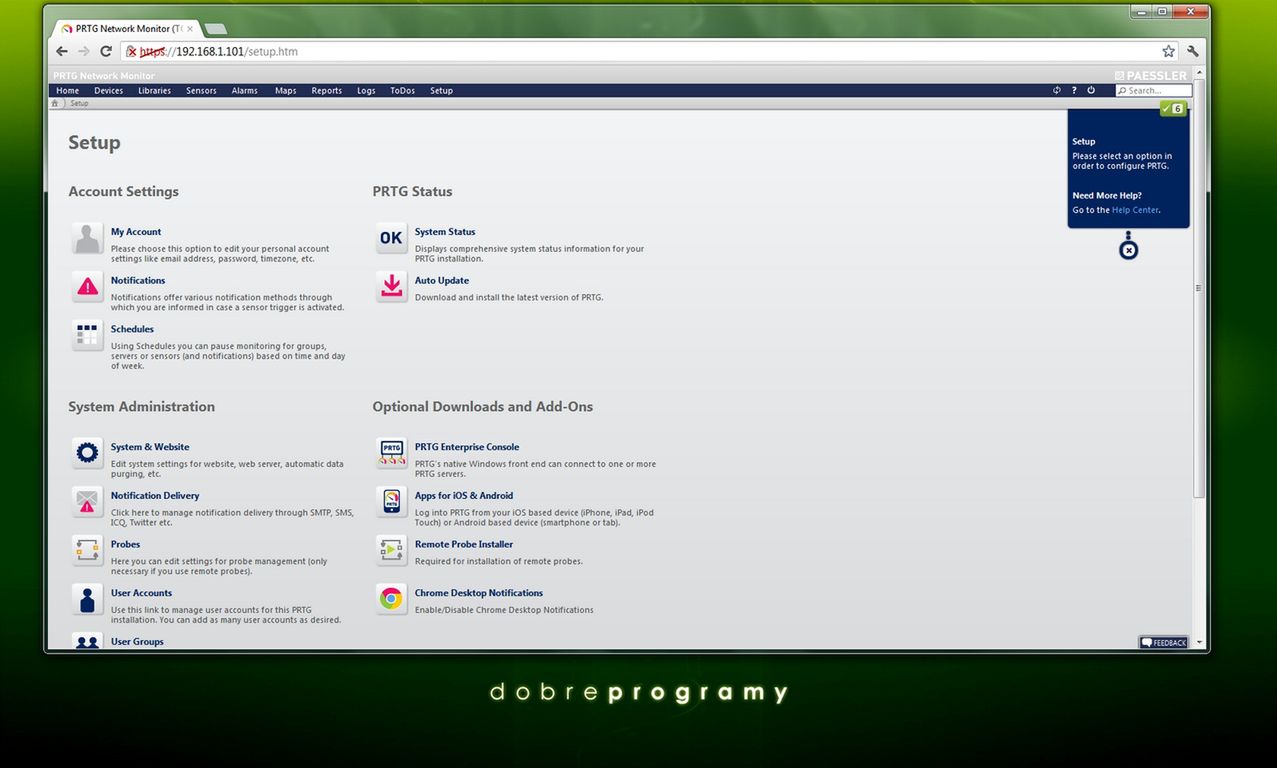Open the Schedules link
This screenshot has height=768, width=1277.
pyautogui.click(x=132, y=329)
